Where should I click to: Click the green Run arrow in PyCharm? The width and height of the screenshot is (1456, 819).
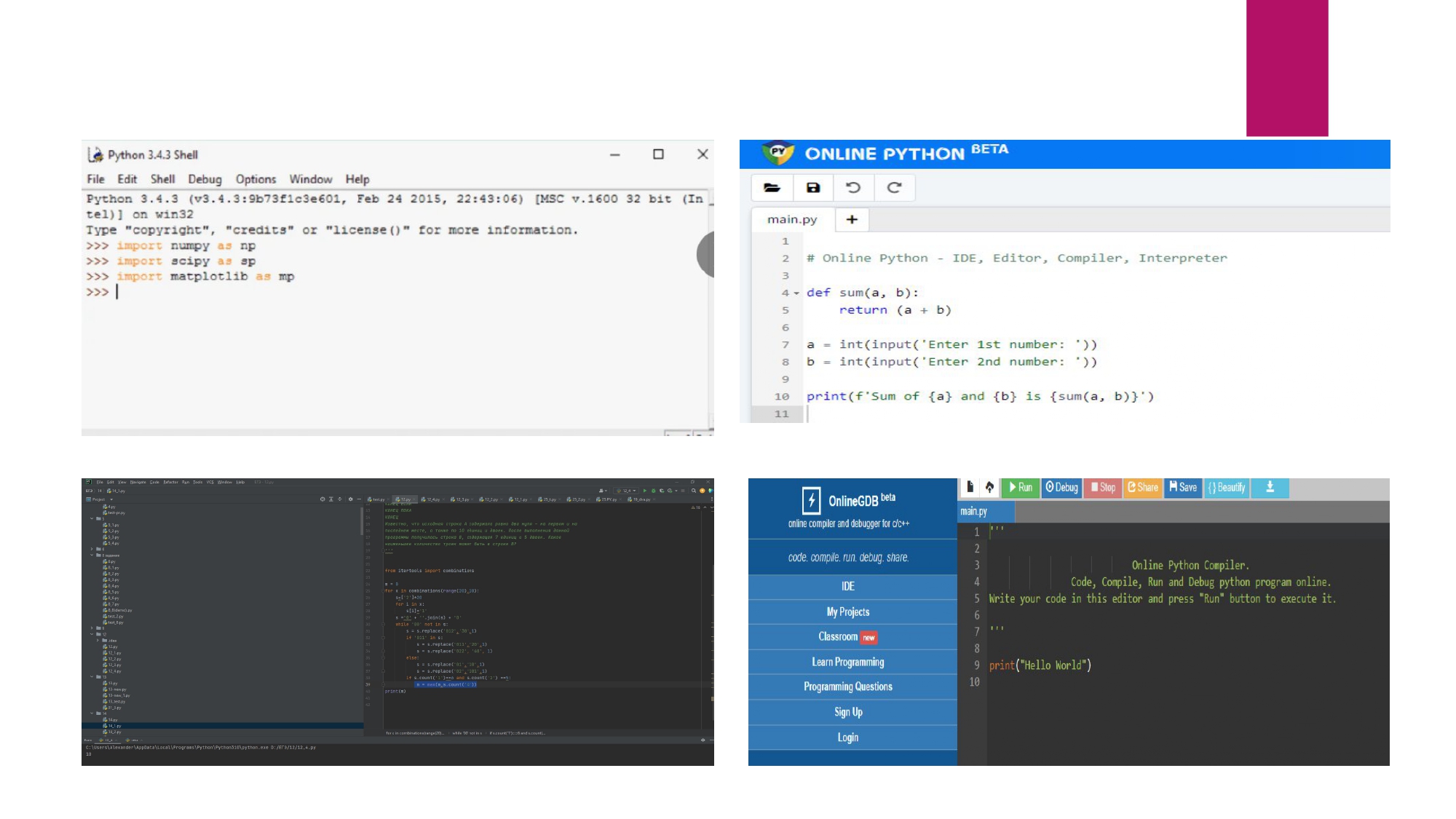coord(645,491)
